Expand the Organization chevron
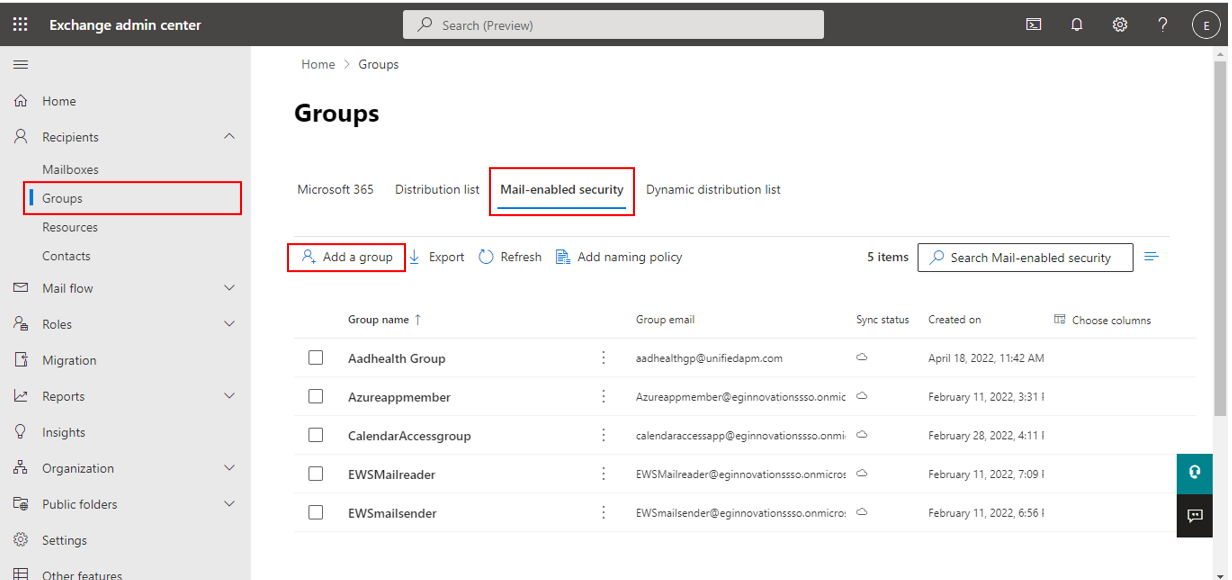 point(229,468)
